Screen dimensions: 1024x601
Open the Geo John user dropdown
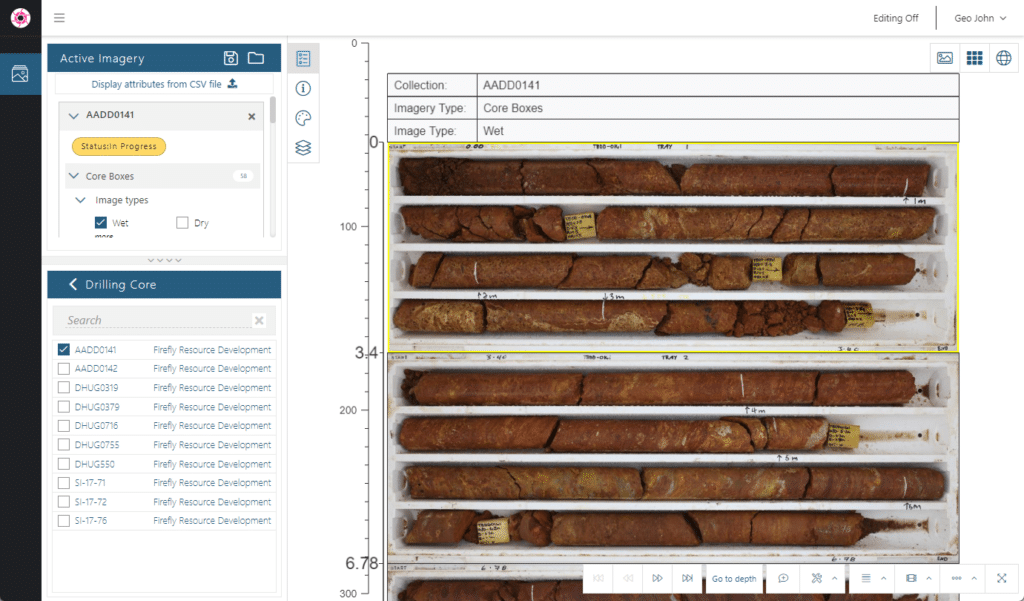tap(980, 18)
